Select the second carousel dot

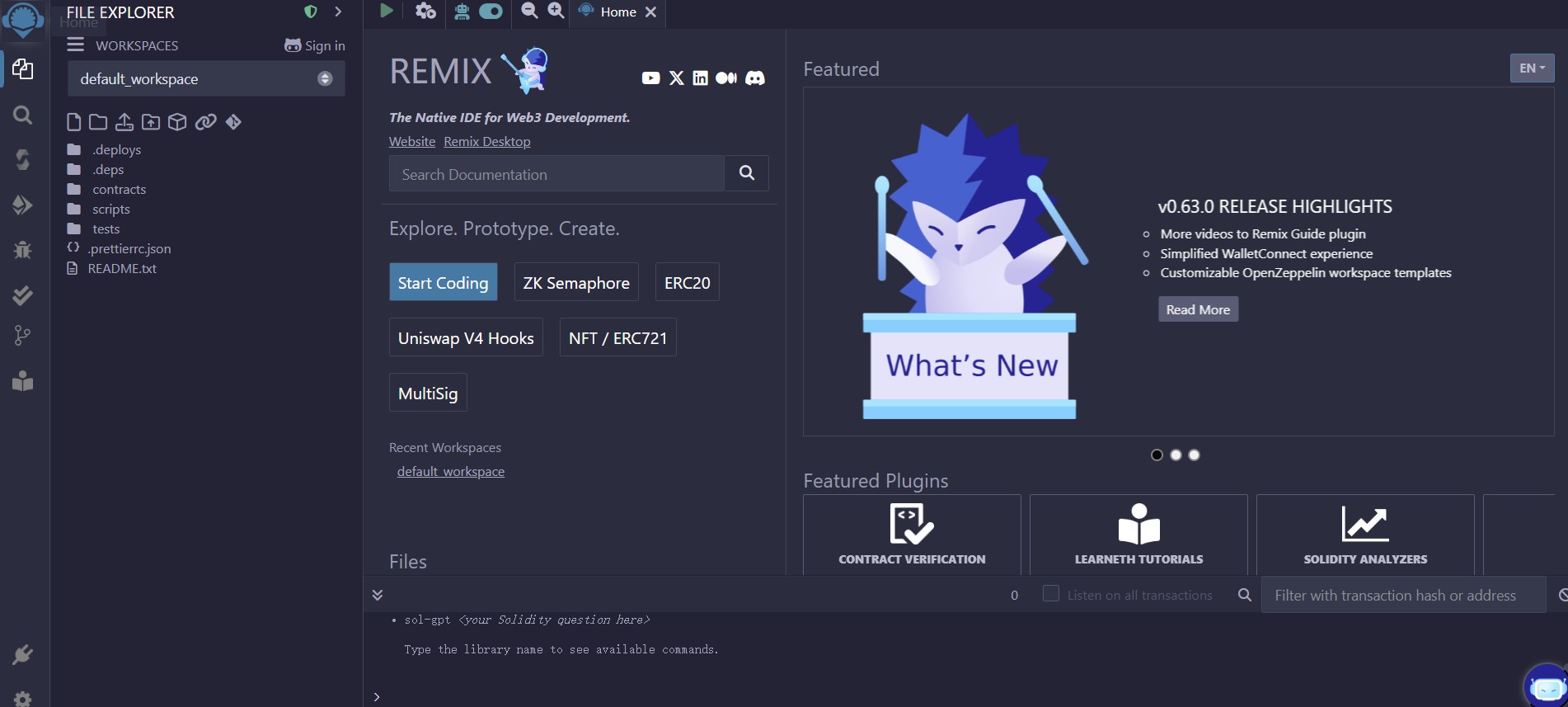(x=1176, y=455)
